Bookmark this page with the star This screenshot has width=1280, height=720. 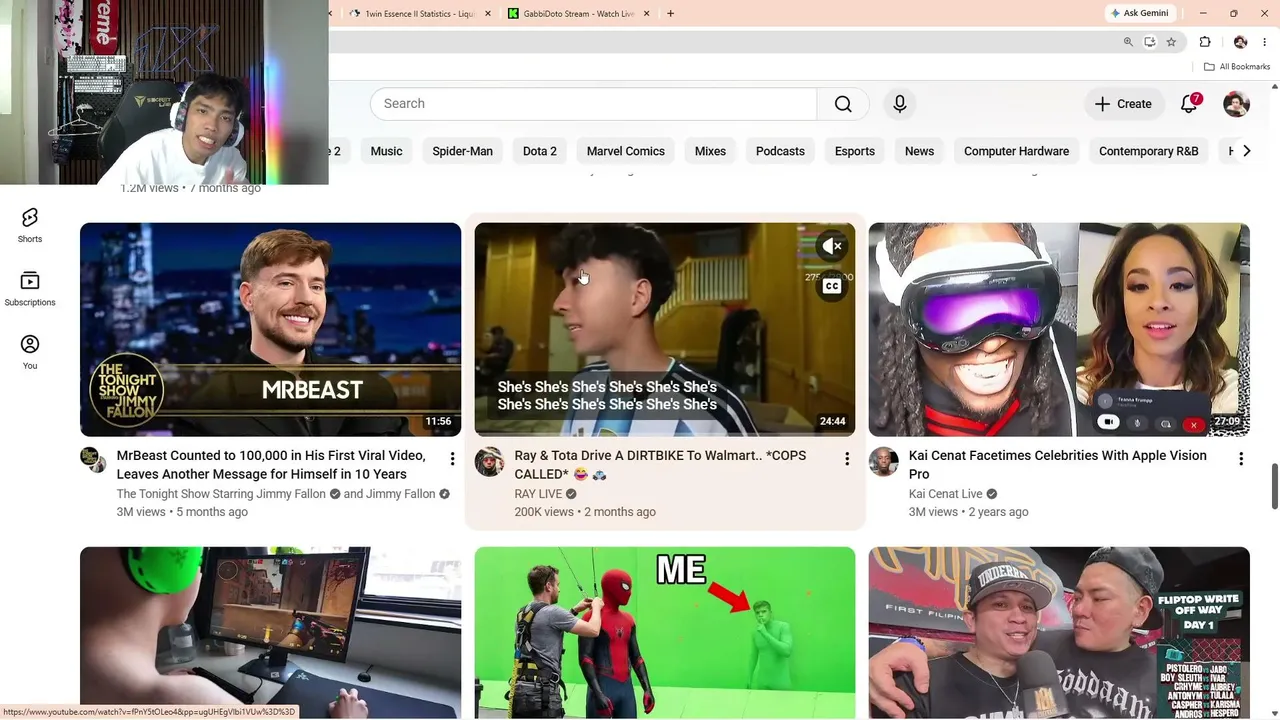tap(1171, 42)
